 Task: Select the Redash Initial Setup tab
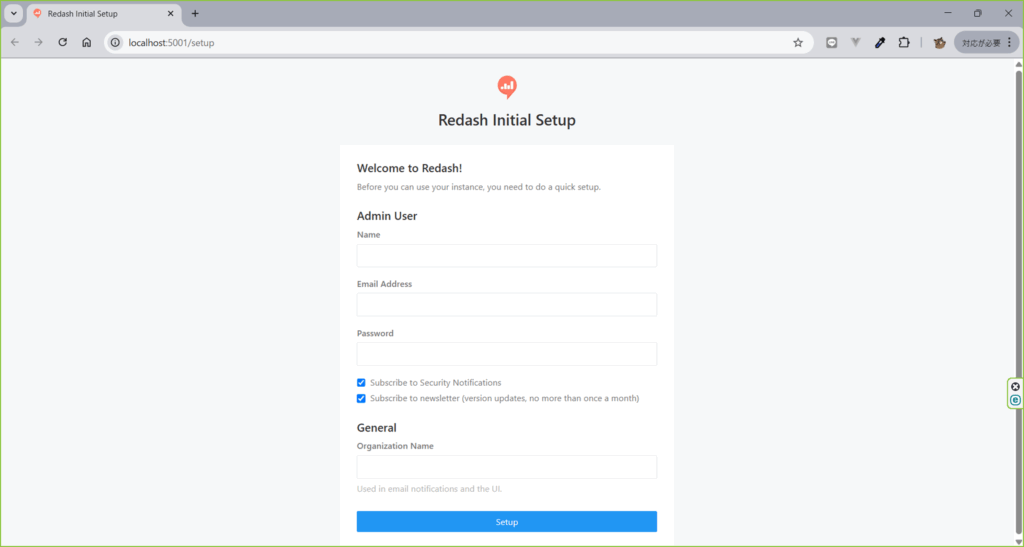click(x=100, y=14)
